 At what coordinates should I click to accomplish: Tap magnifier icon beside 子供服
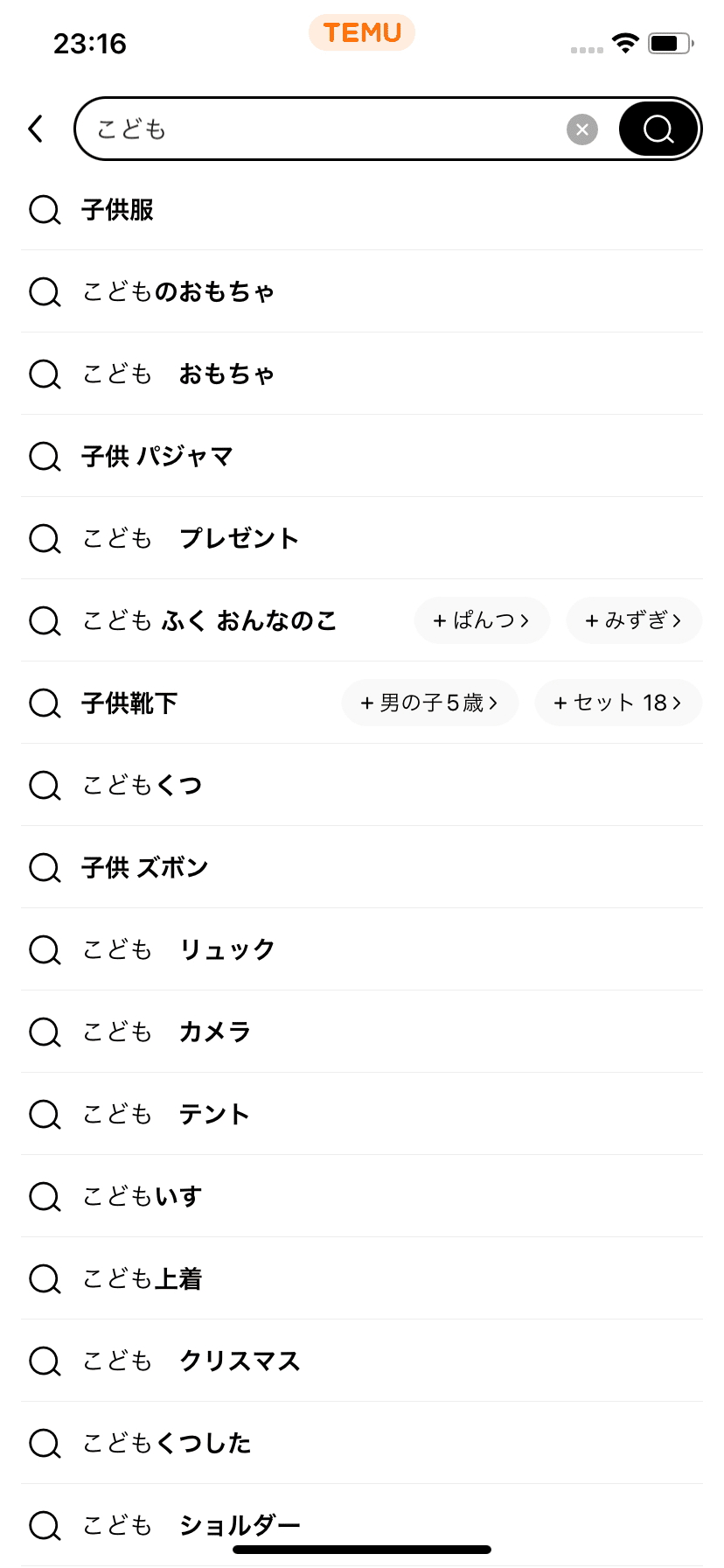(45, 210)
